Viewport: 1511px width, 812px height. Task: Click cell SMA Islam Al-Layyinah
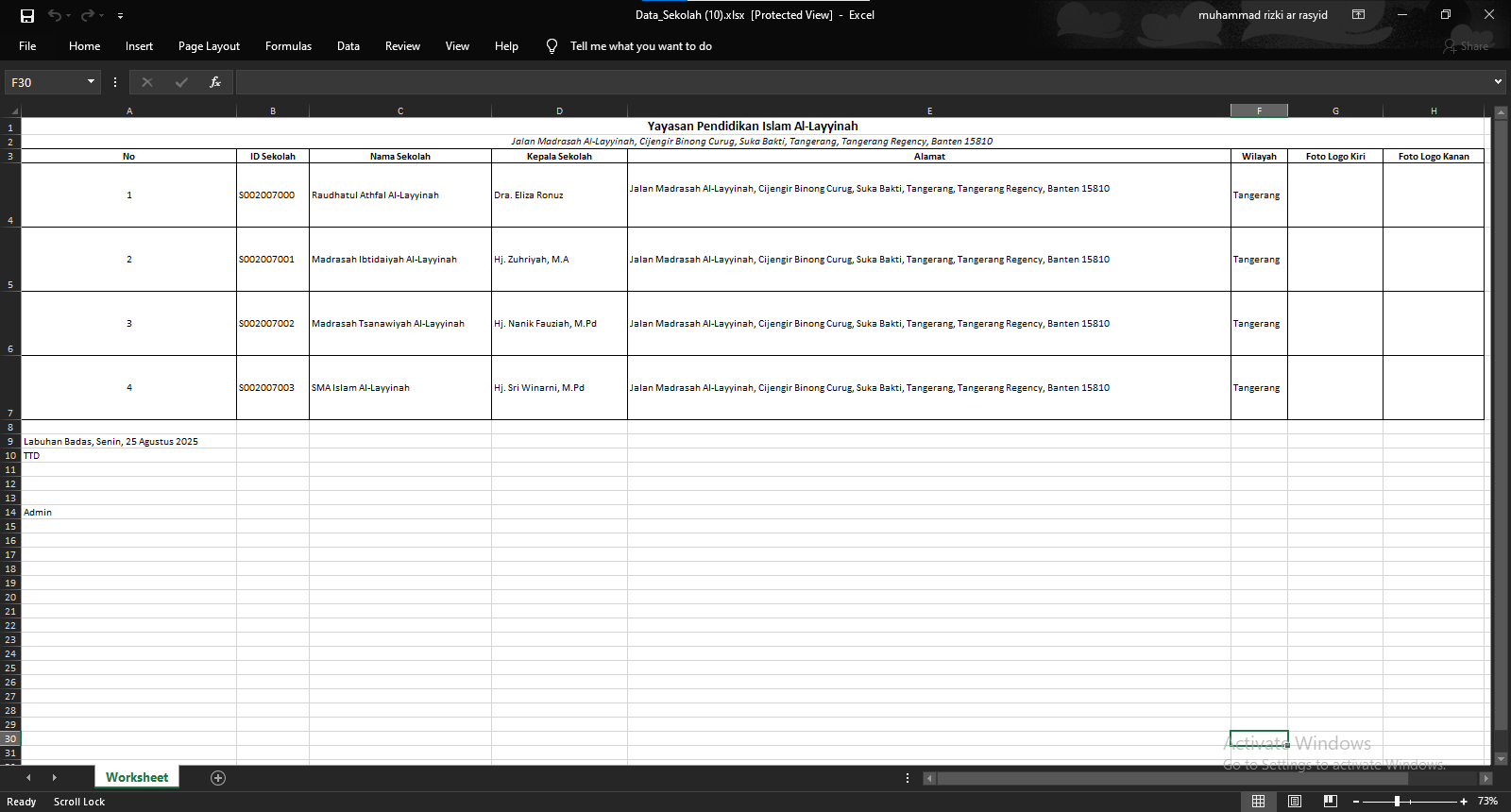(x=400, y=388)
